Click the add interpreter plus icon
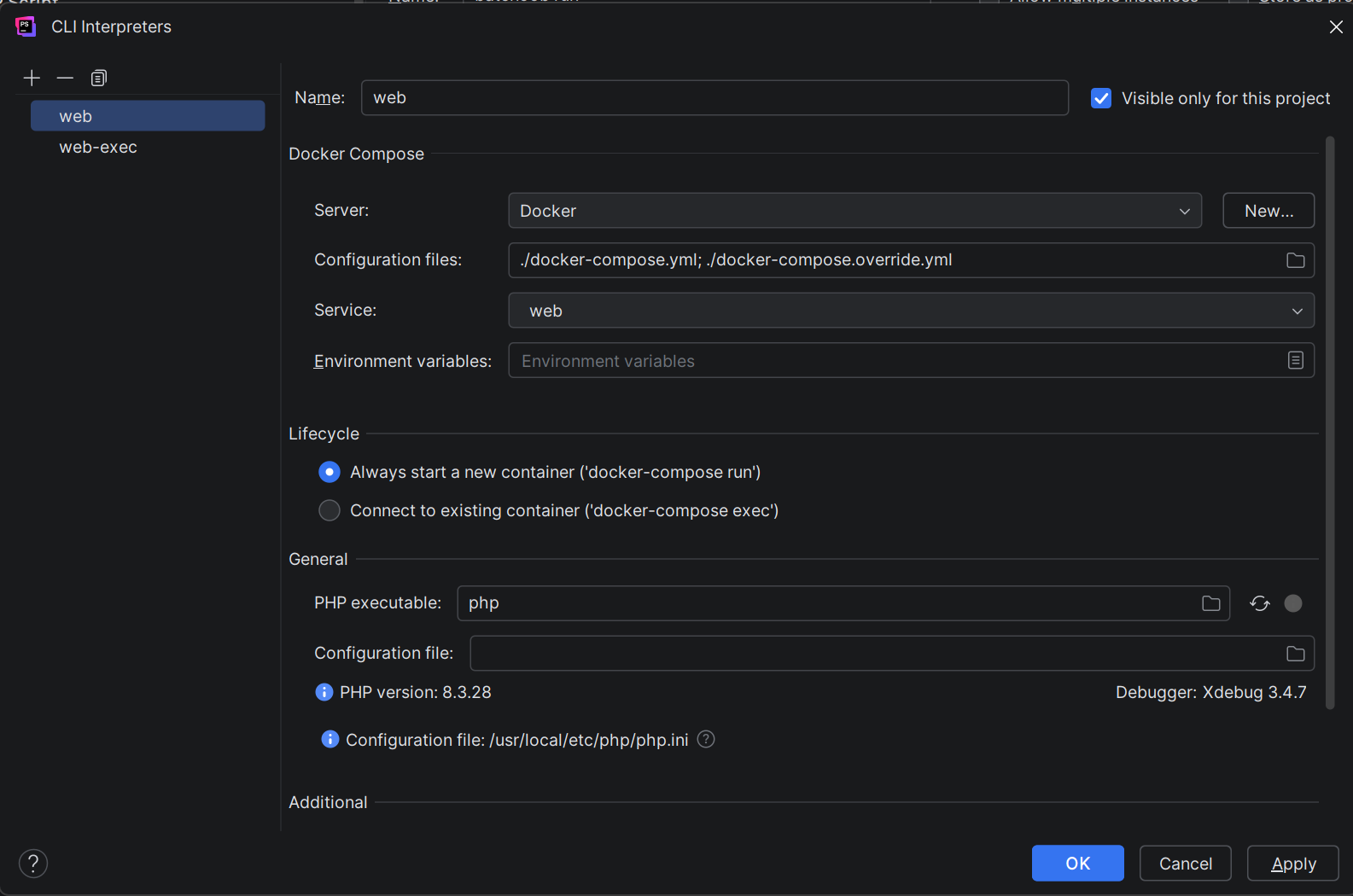Image resolution: width=1353 pixels, height=896 pixels. [x=32, y=79]
